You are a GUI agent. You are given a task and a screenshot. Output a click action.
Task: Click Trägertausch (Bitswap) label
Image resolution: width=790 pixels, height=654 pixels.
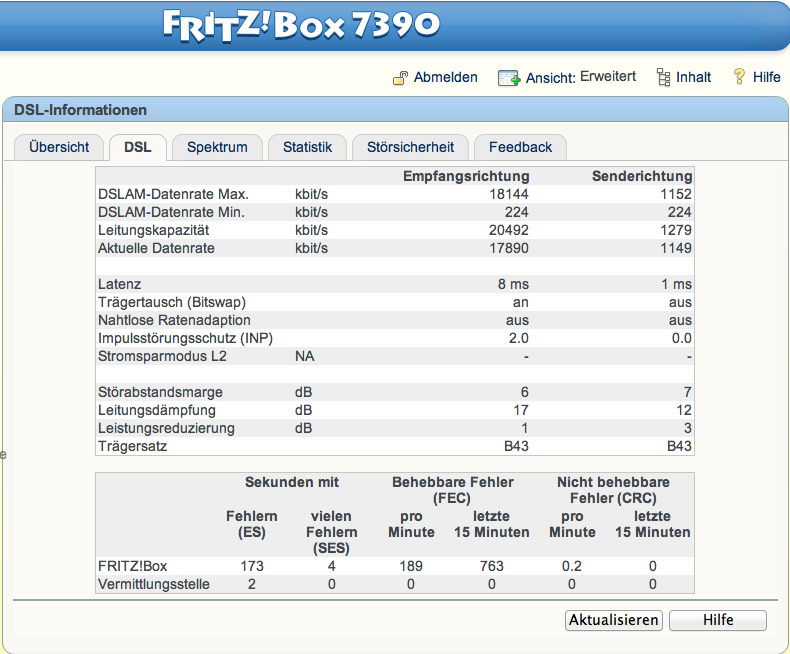click(x=172, y=303)
